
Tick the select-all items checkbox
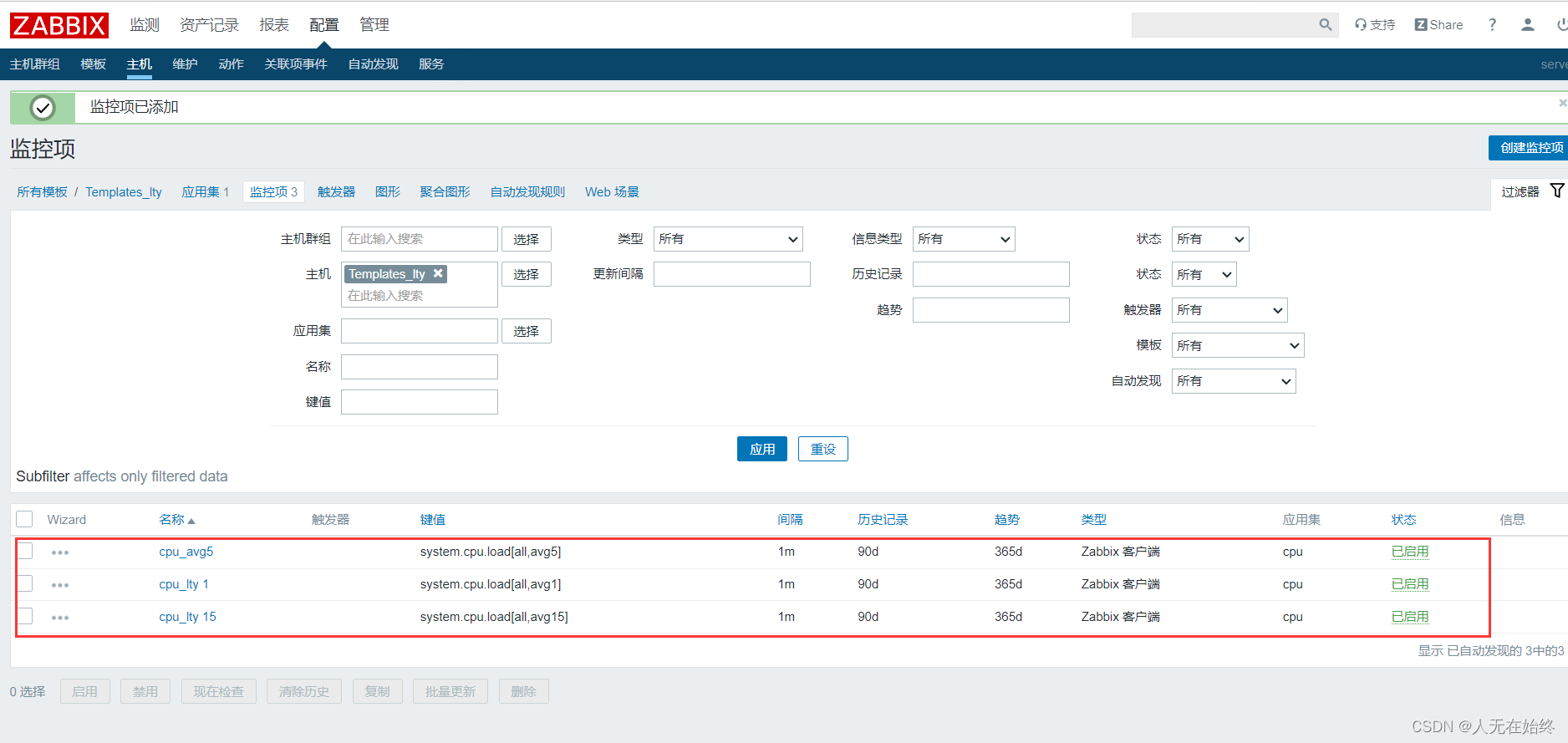coord(25,519)
